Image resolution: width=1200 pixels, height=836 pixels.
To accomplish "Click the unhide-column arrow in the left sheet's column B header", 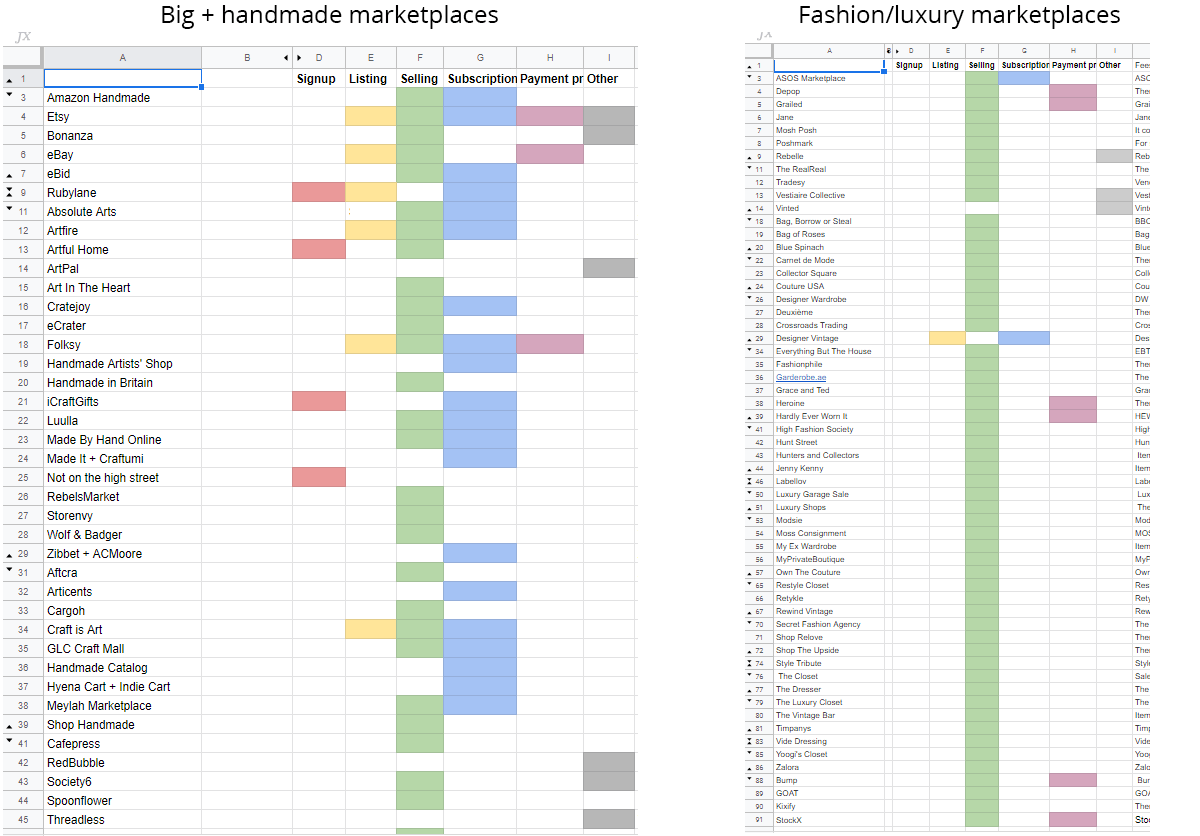I will [x=286, y=58].
